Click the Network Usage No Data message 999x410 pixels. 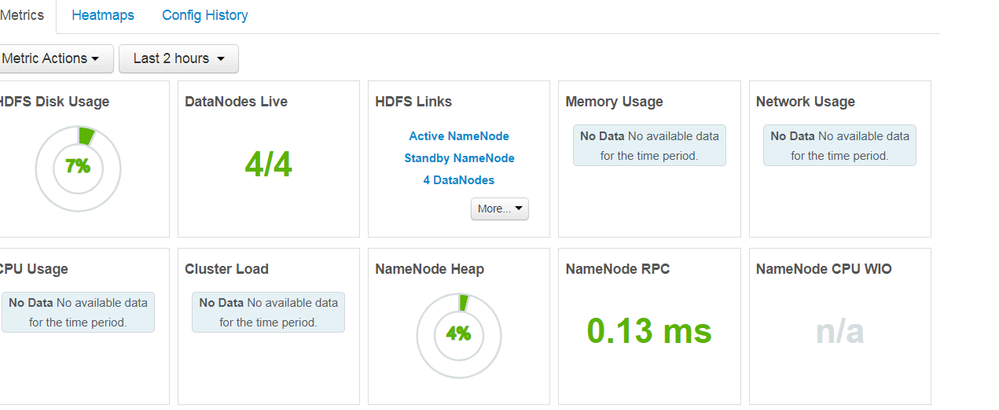pyautogui.click(x=839, y=145)
